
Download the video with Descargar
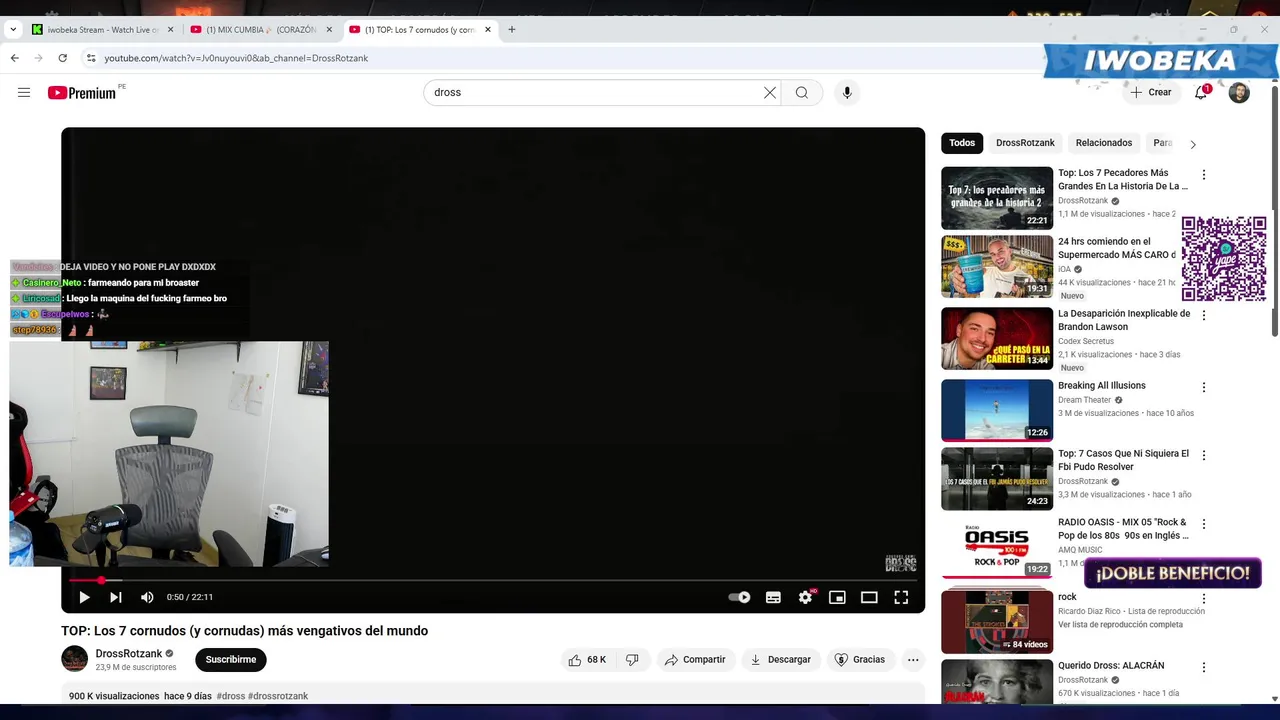coord(780,660)
